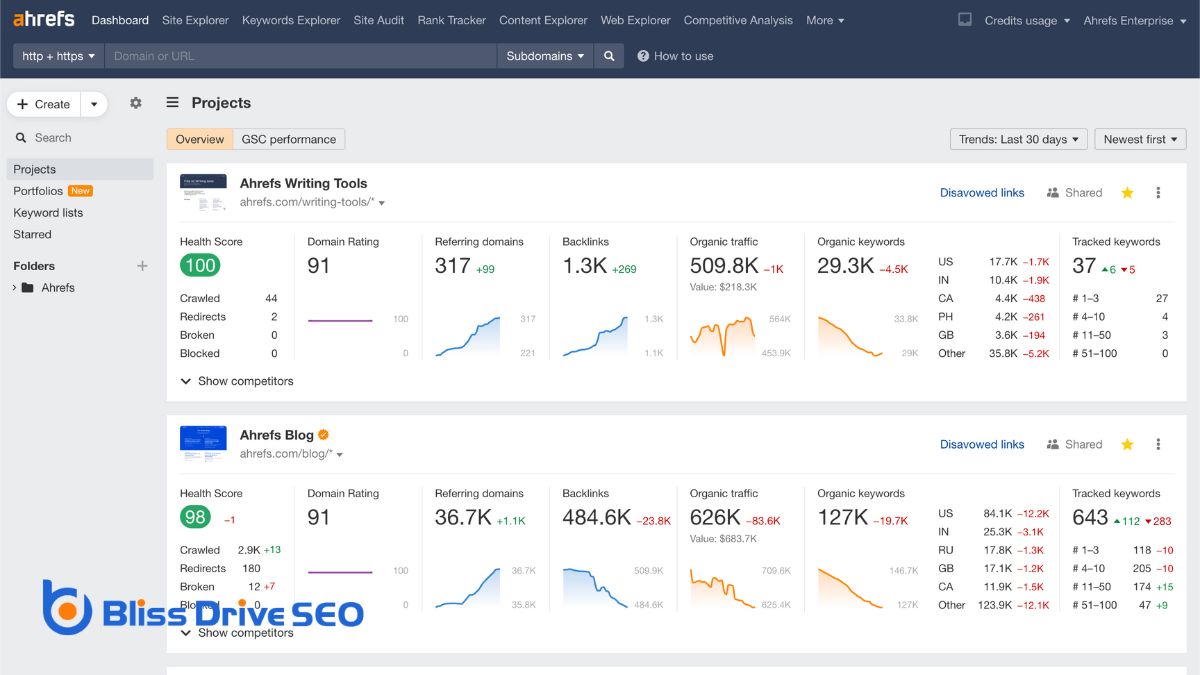Unstar the Ahrefs Writing Tools project
The width and height of the screenshot is (1200, 675).
(1127, 193)
